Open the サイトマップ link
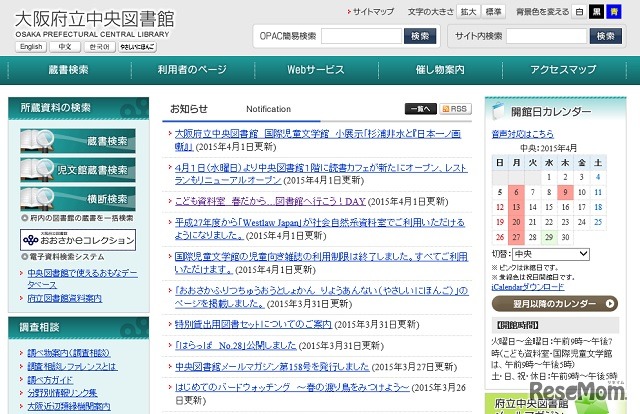The image size is (640, 414). pos(371,12)
